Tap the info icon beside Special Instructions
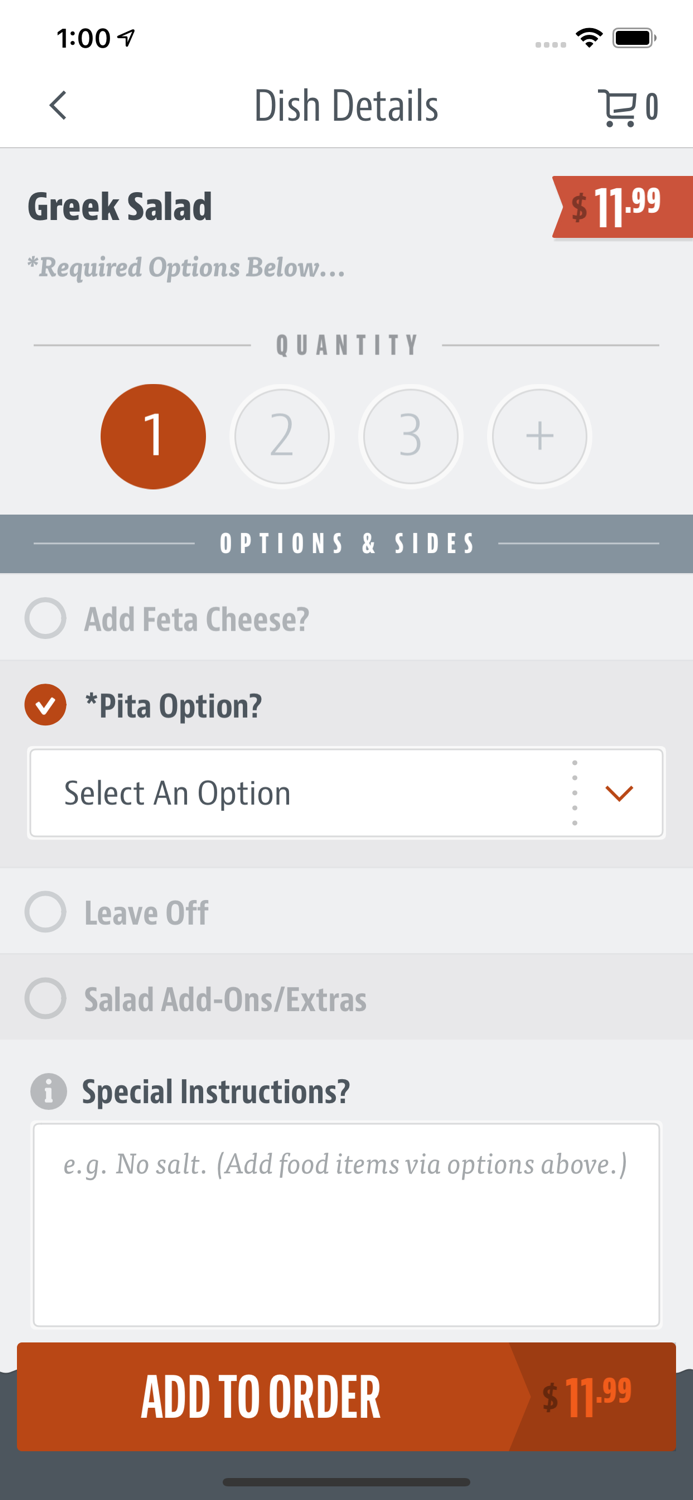 (x=48, y=1091)
